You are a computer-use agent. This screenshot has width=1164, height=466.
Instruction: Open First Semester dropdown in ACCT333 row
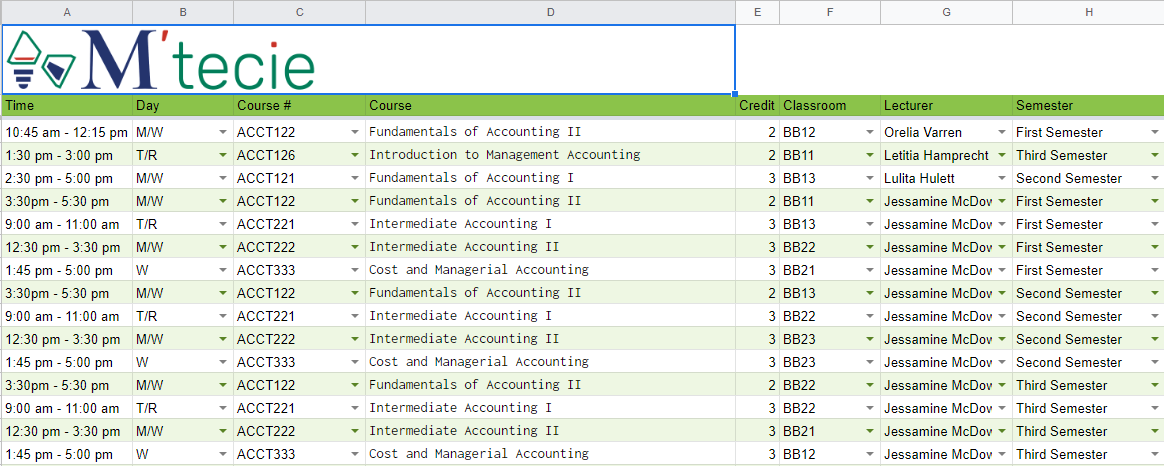tap(1154, 271)
